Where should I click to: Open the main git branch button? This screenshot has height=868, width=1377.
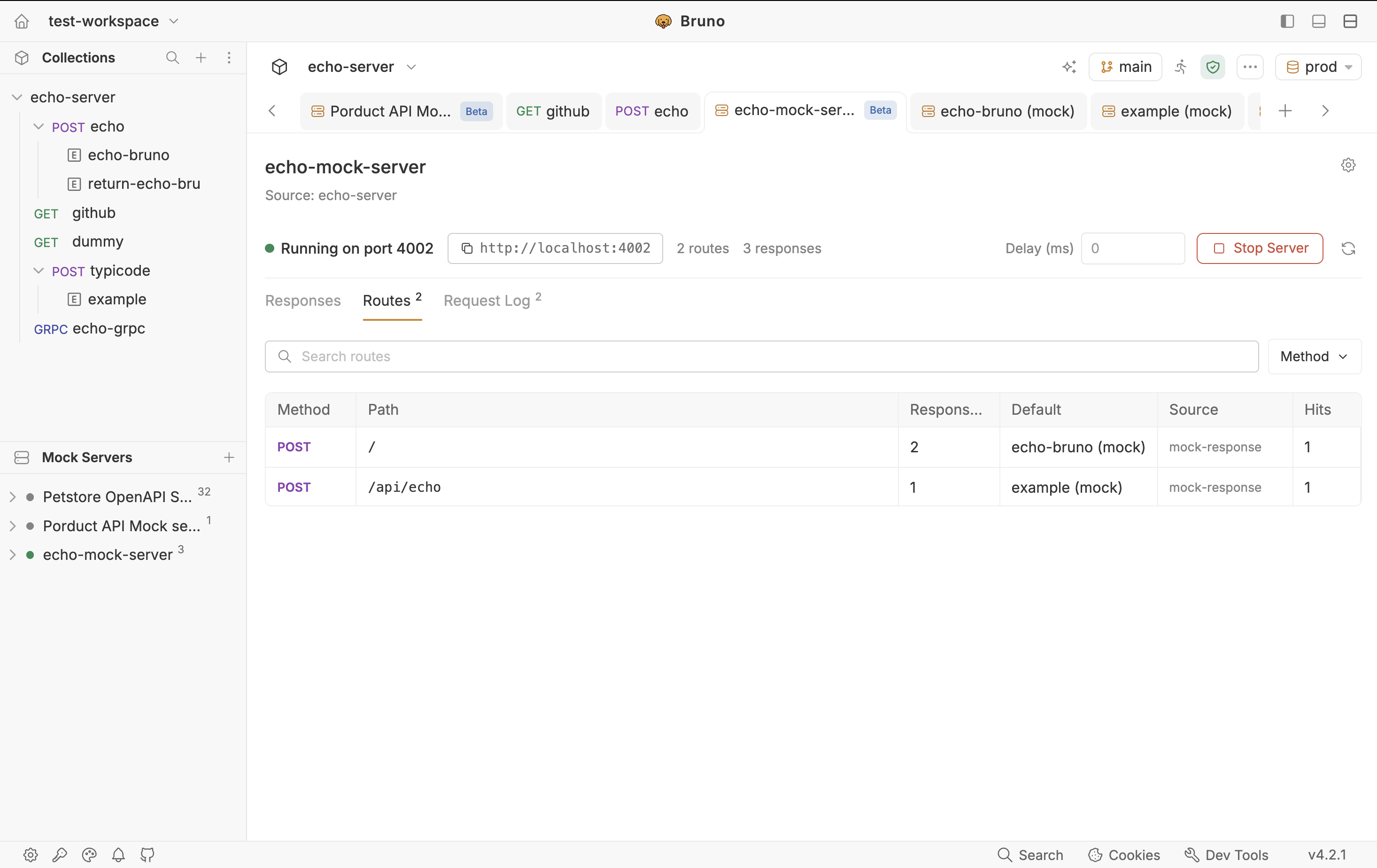click(1125, 67)
